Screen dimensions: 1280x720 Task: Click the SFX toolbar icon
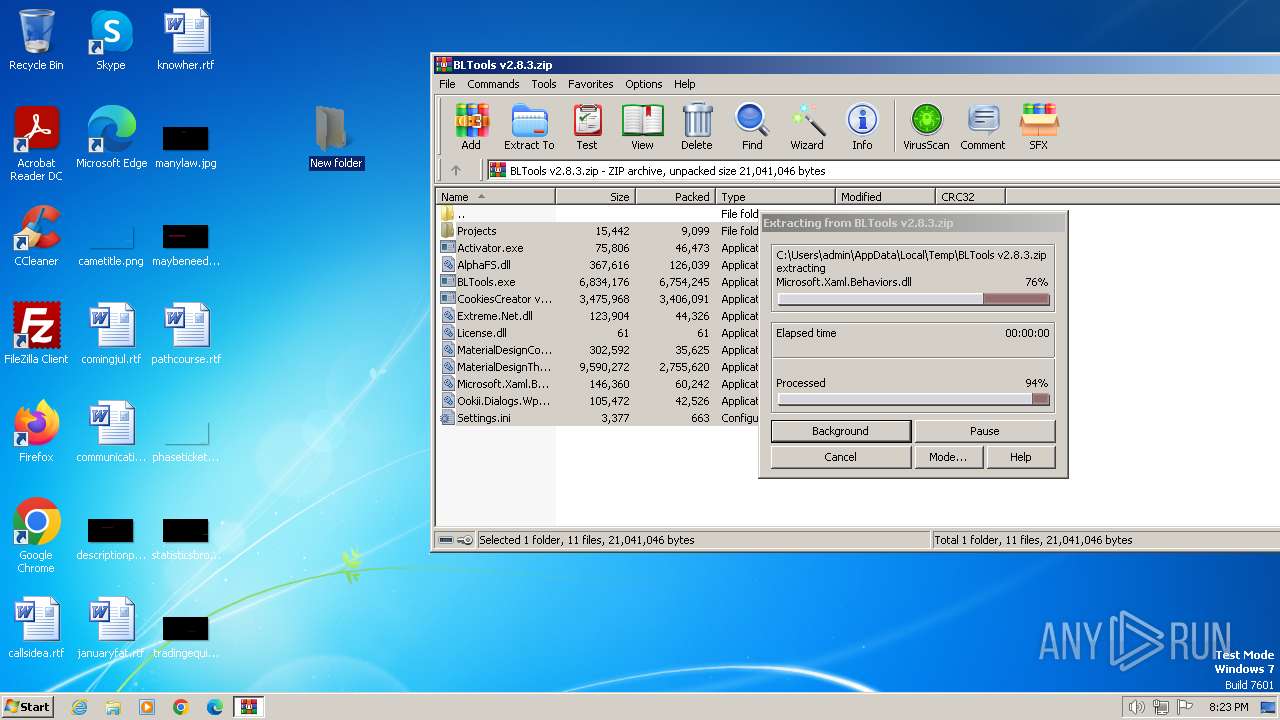(1039, 126)
